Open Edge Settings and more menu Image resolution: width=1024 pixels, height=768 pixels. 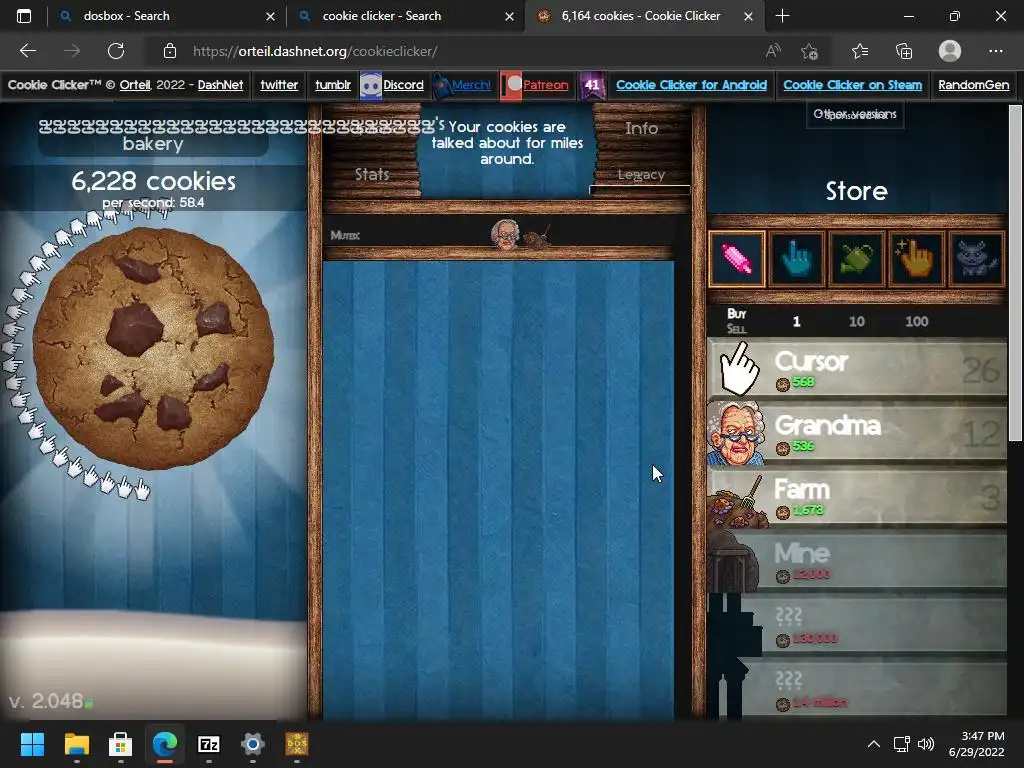coord(995,51)
